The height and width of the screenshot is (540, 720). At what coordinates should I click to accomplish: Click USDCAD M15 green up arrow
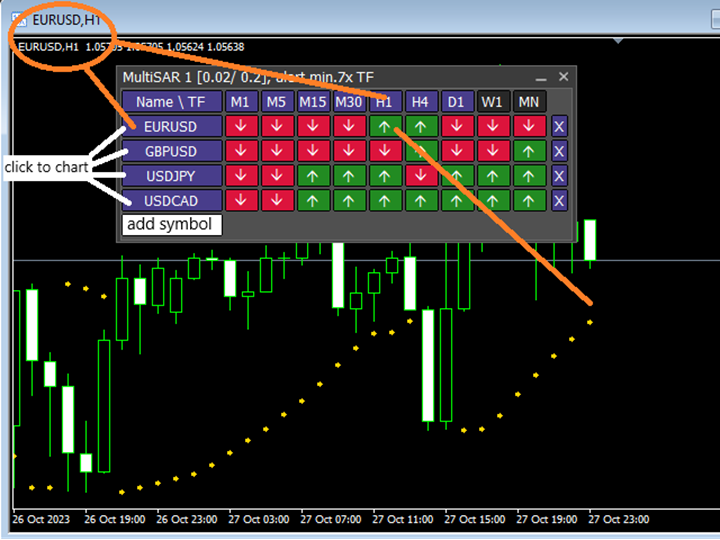pyautogui.click(x=313, y=200)
